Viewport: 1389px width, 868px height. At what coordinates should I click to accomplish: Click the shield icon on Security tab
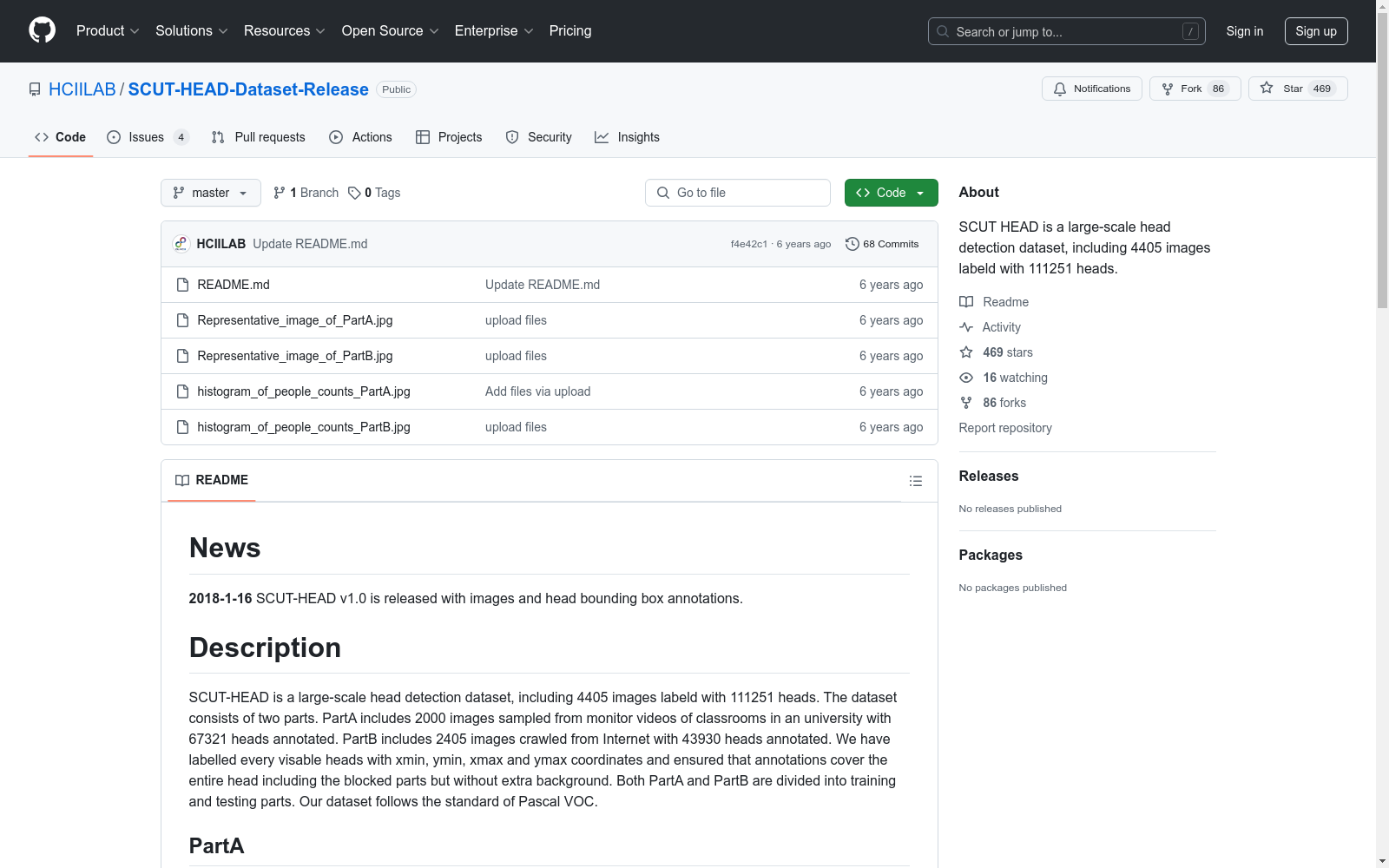(x=512, y=137)
